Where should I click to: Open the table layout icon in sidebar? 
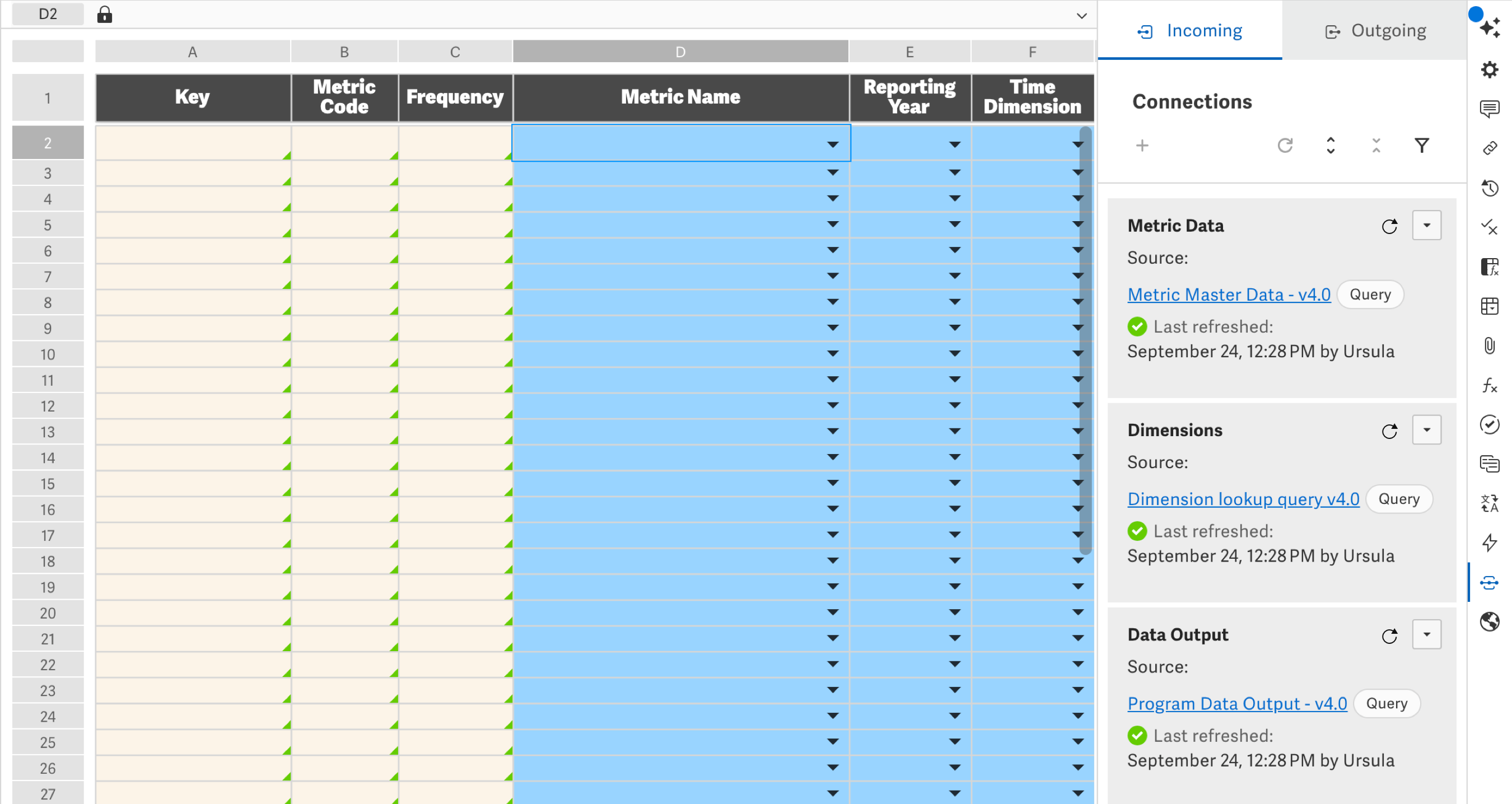(x=1490, y=306)
